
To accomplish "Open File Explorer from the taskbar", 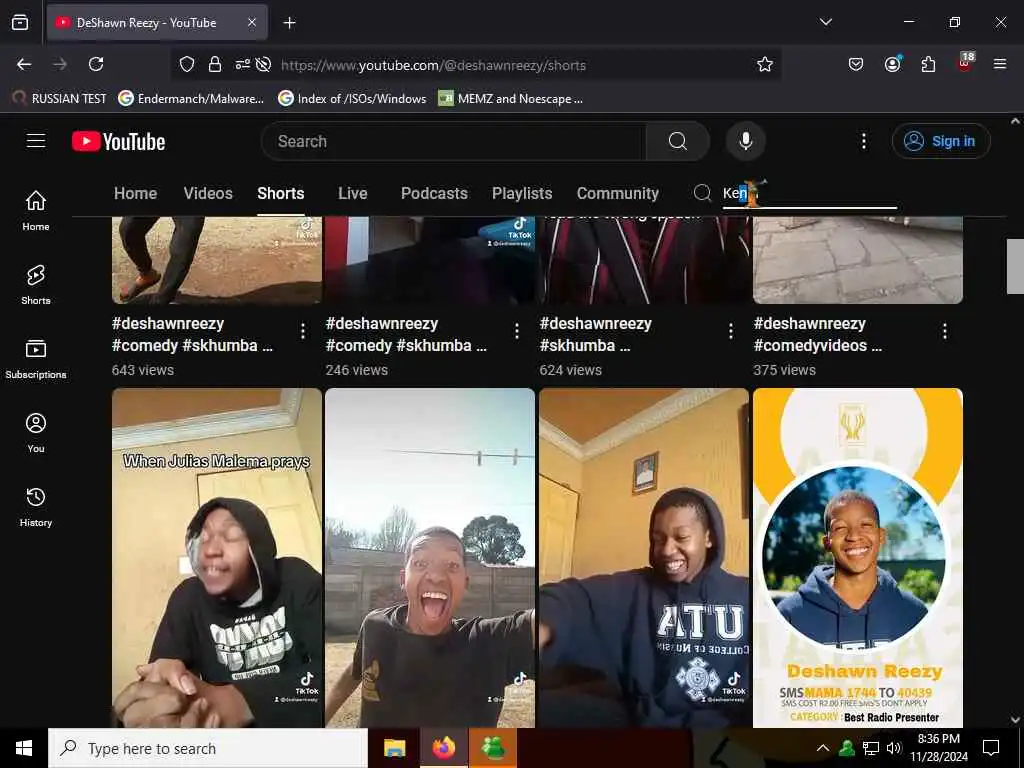I will pos(394,748).
